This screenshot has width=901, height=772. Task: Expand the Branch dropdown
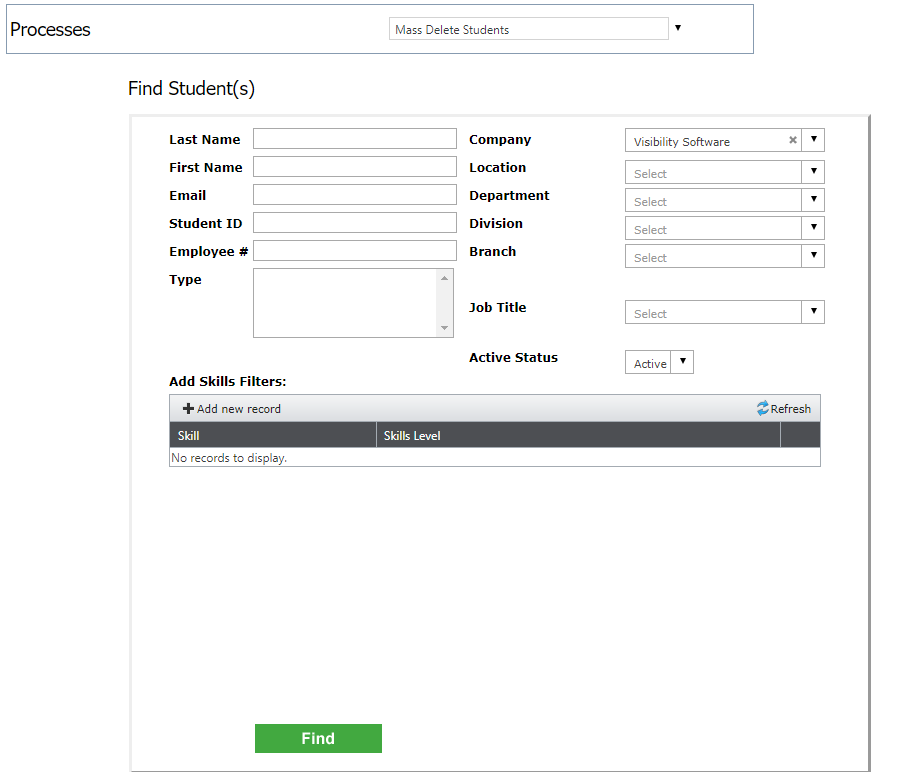(x=814, y=256)
